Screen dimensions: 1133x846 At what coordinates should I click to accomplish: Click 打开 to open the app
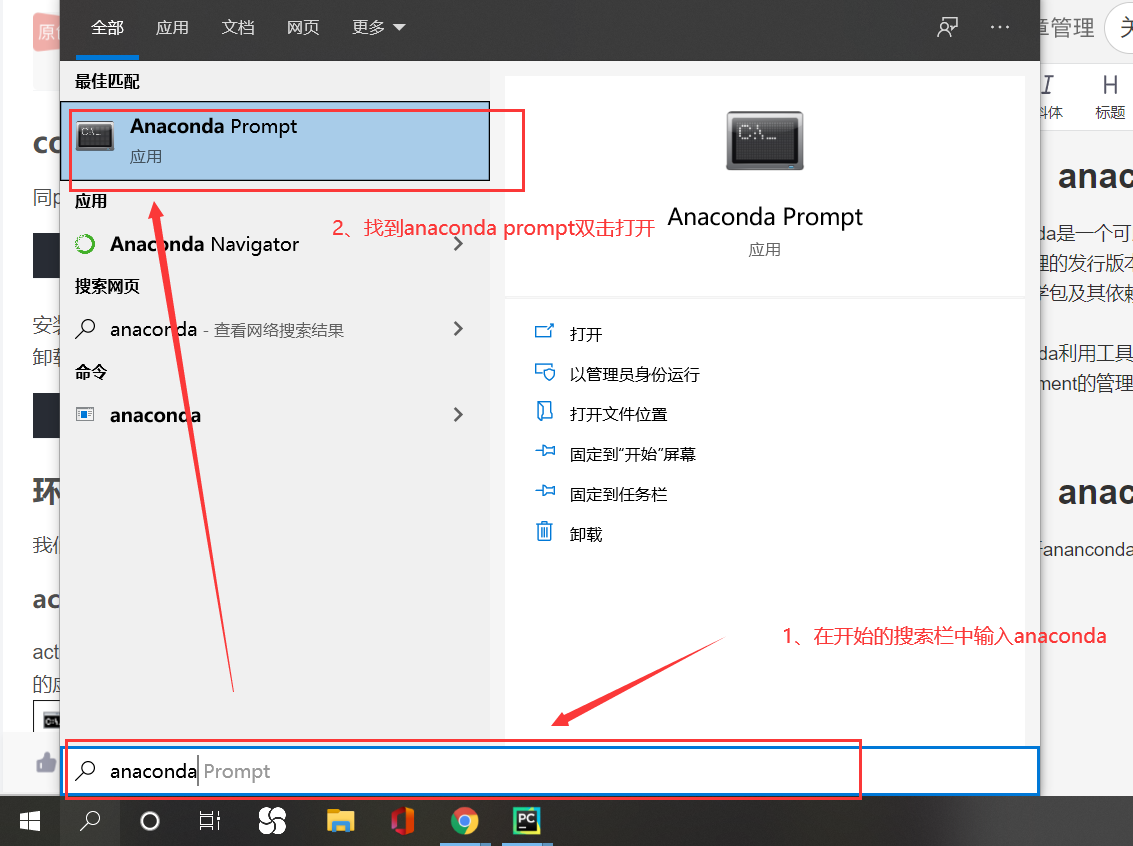click(x=585, y=334)
